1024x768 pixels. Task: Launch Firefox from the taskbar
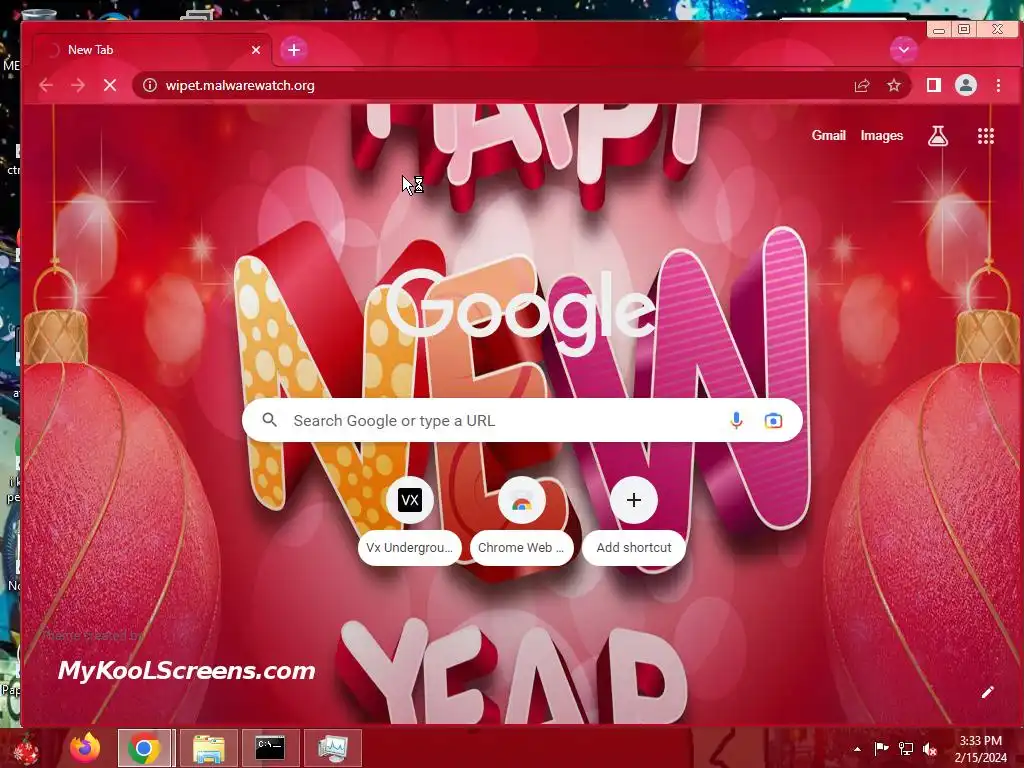(x=86, y=748)
